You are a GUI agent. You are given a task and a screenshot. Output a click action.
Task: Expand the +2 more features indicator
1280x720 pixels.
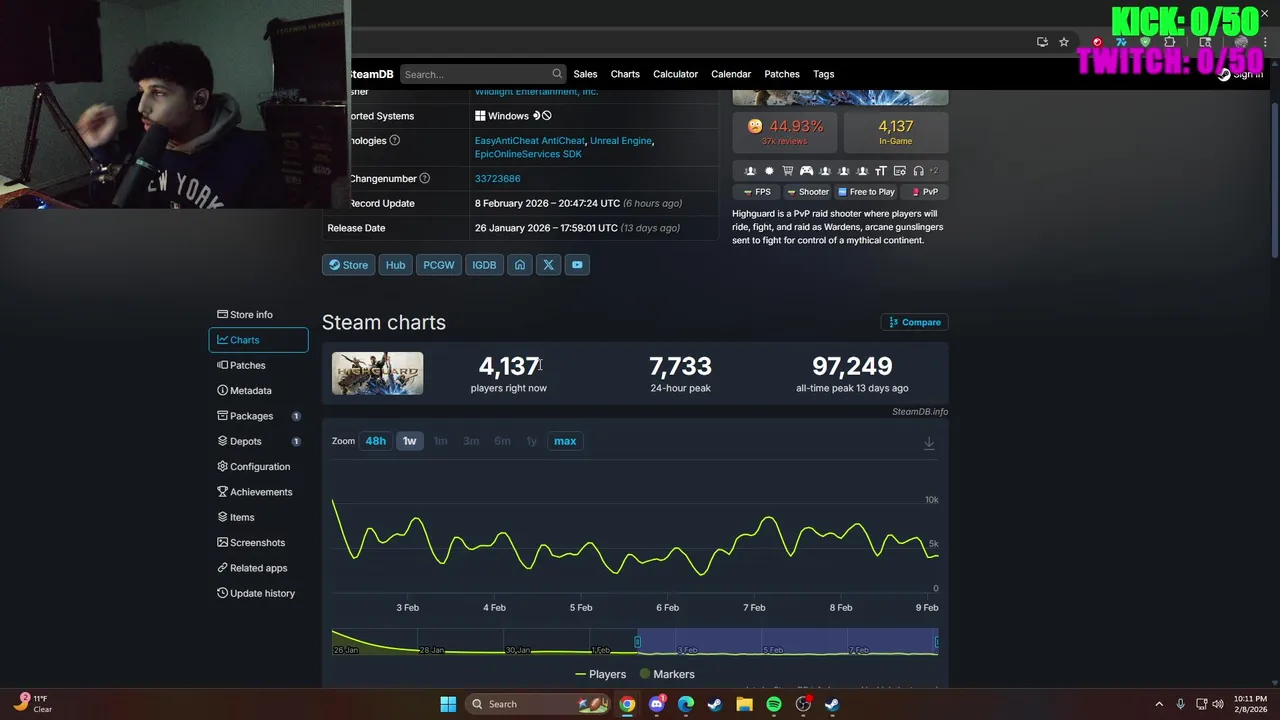click(x=934, y=171)
